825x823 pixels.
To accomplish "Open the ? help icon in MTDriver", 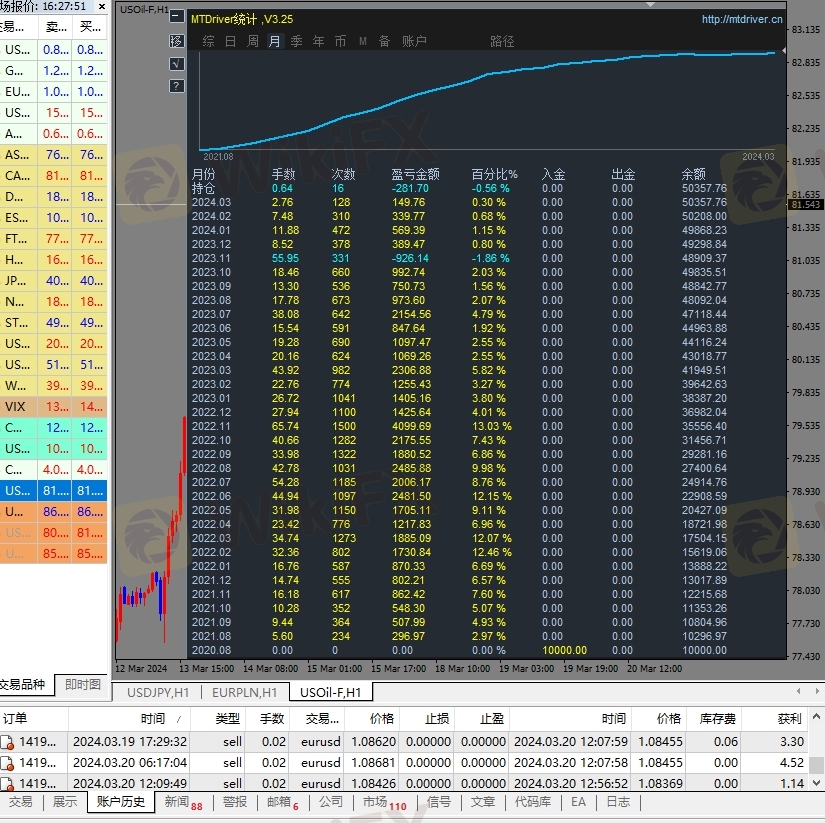I will 177,86.
